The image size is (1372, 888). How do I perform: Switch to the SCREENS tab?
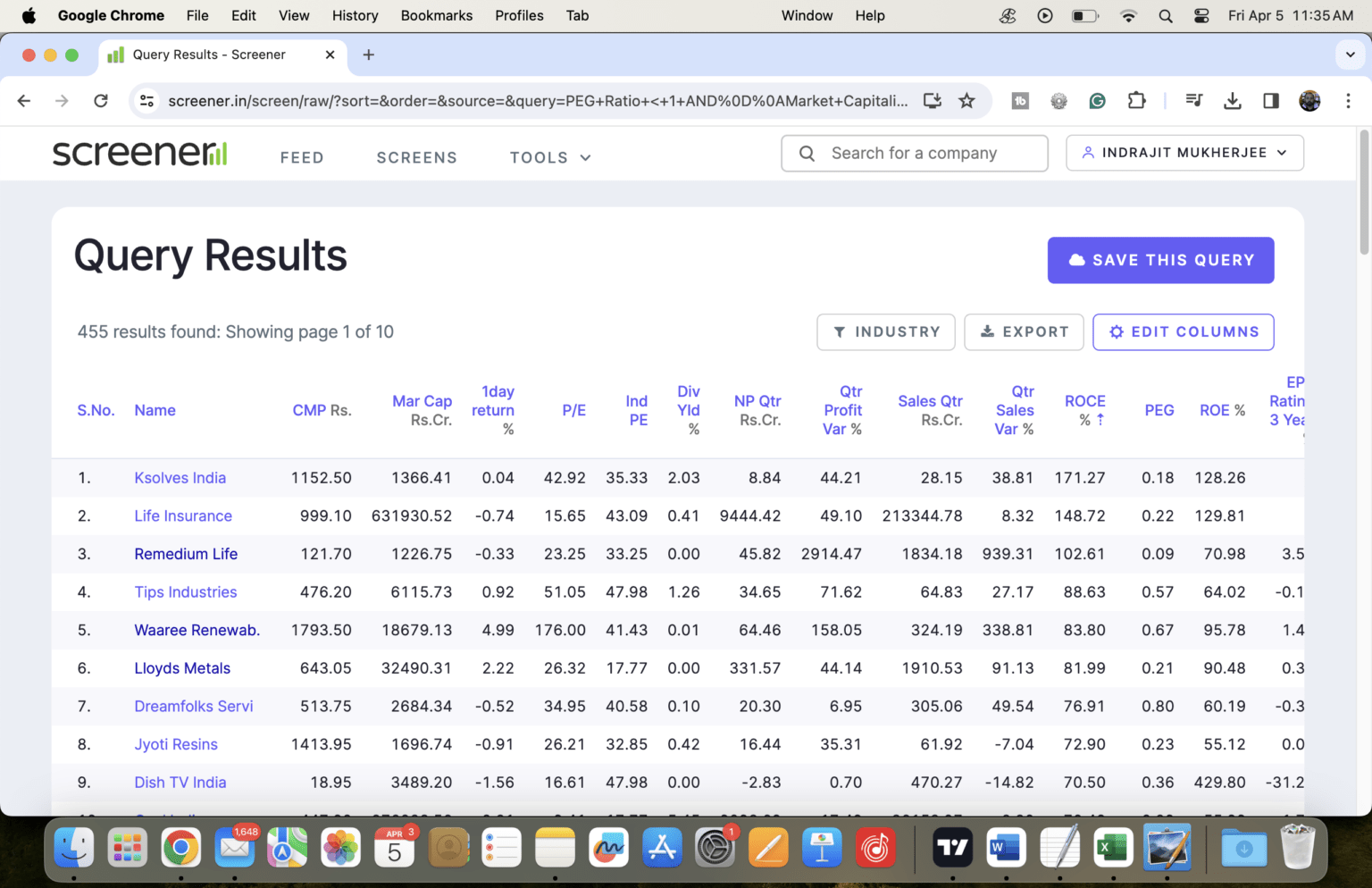416,157
